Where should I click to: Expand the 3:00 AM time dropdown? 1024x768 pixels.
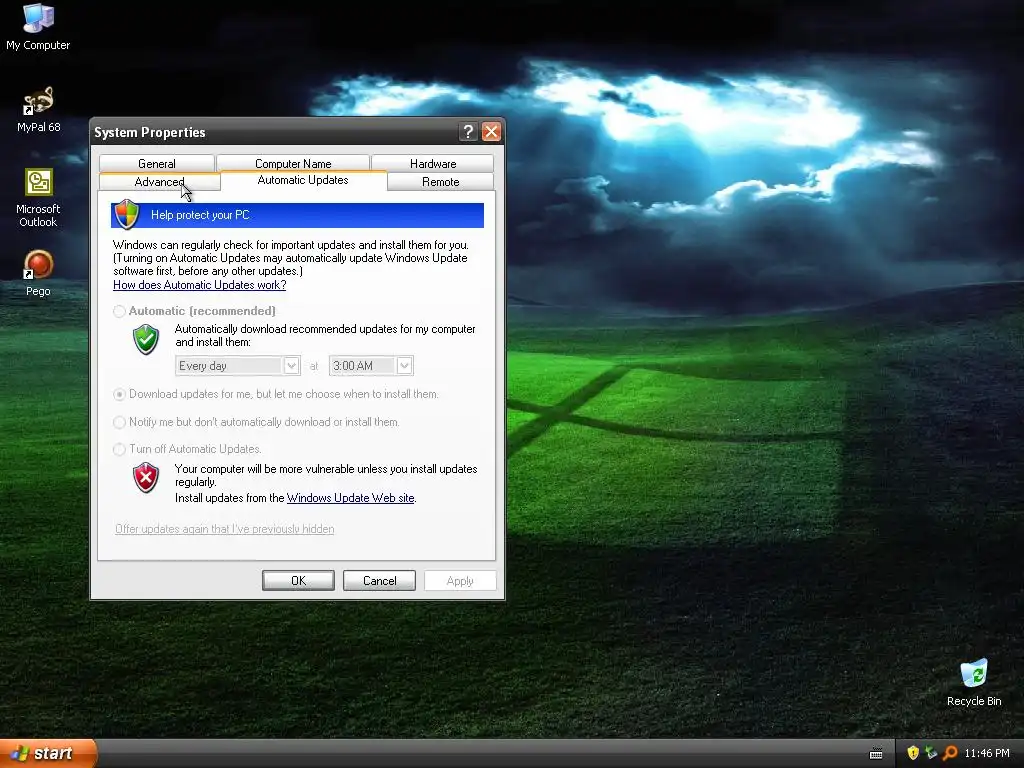tap(404, 366)
